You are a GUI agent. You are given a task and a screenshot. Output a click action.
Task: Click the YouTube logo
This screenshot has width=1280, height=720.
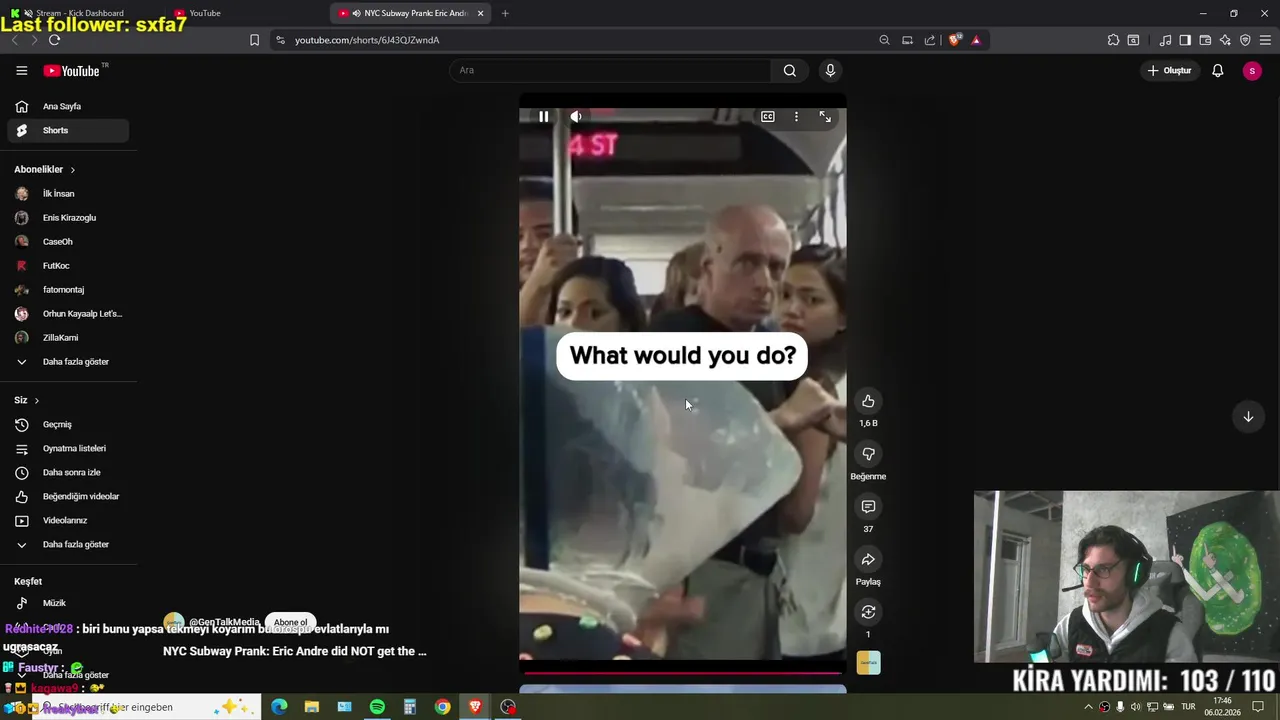click(71, 71)
